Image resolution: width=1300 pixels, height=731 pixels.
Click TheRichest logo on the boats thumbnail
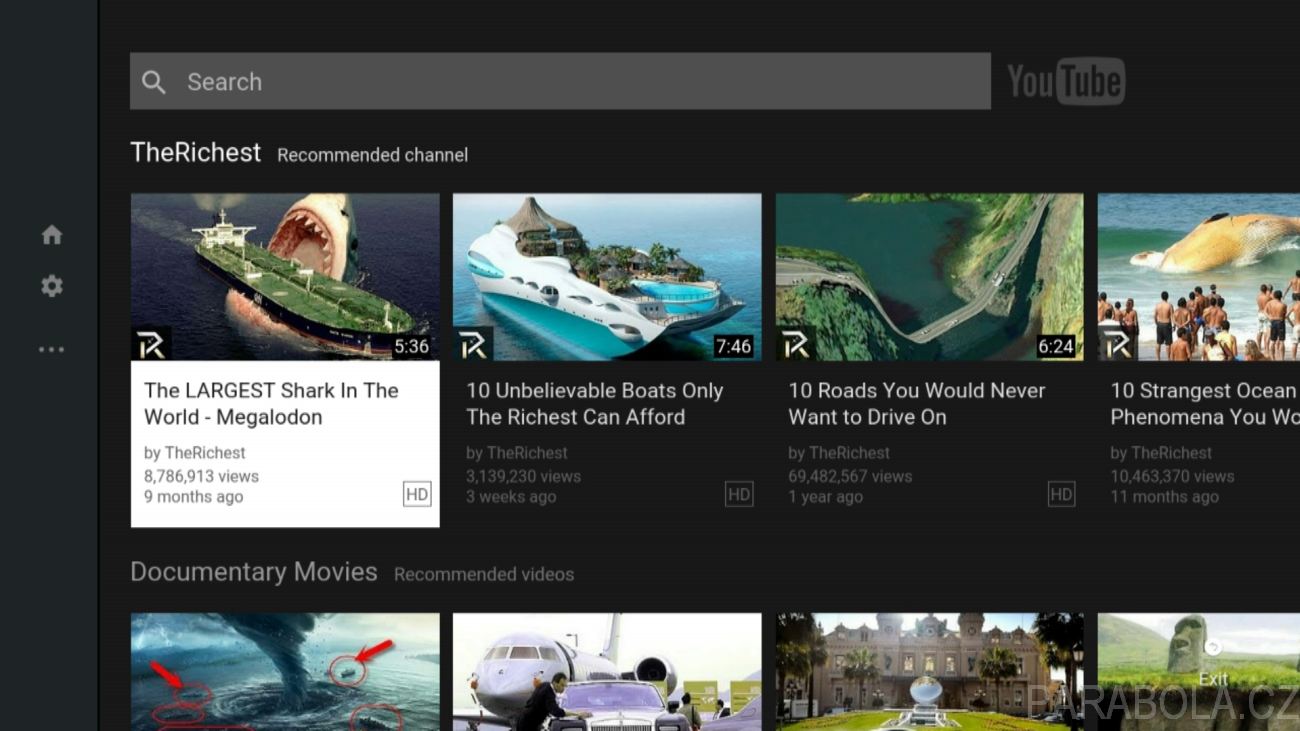473,343
